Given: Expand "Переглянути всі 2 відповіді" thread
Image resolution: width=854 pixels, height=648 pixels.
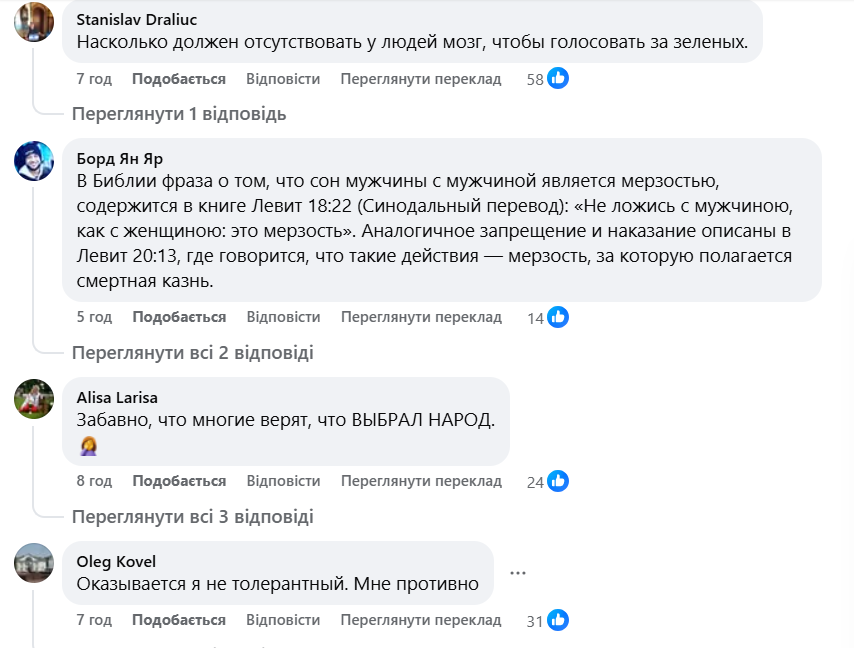Looking at the screenshot, I should (192, 352).
